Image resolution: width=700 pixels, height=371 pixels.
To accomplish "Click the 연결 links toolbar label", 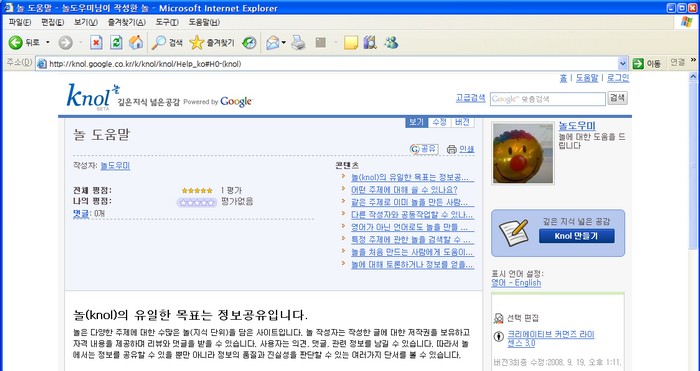I will click(x=678, y=63).
